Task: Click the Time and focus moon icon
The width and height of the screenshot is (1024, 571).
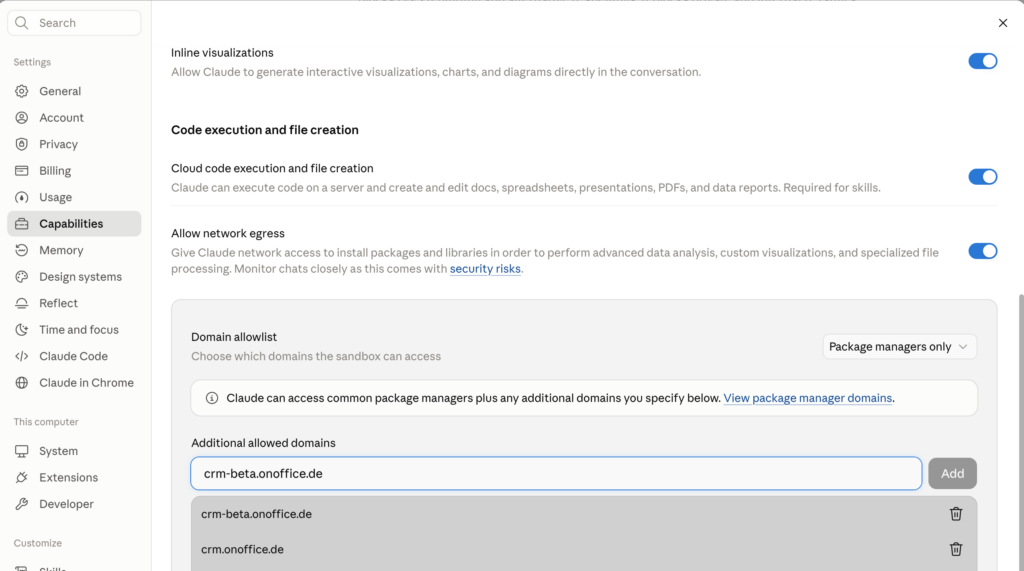Action: tap(22, 329)
